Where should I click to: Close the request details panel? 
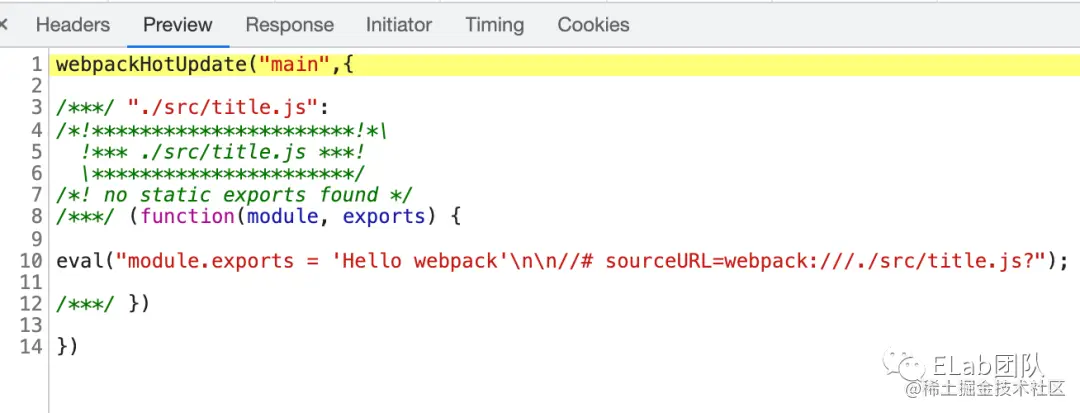pyautogui.click(x=4, y=25)
